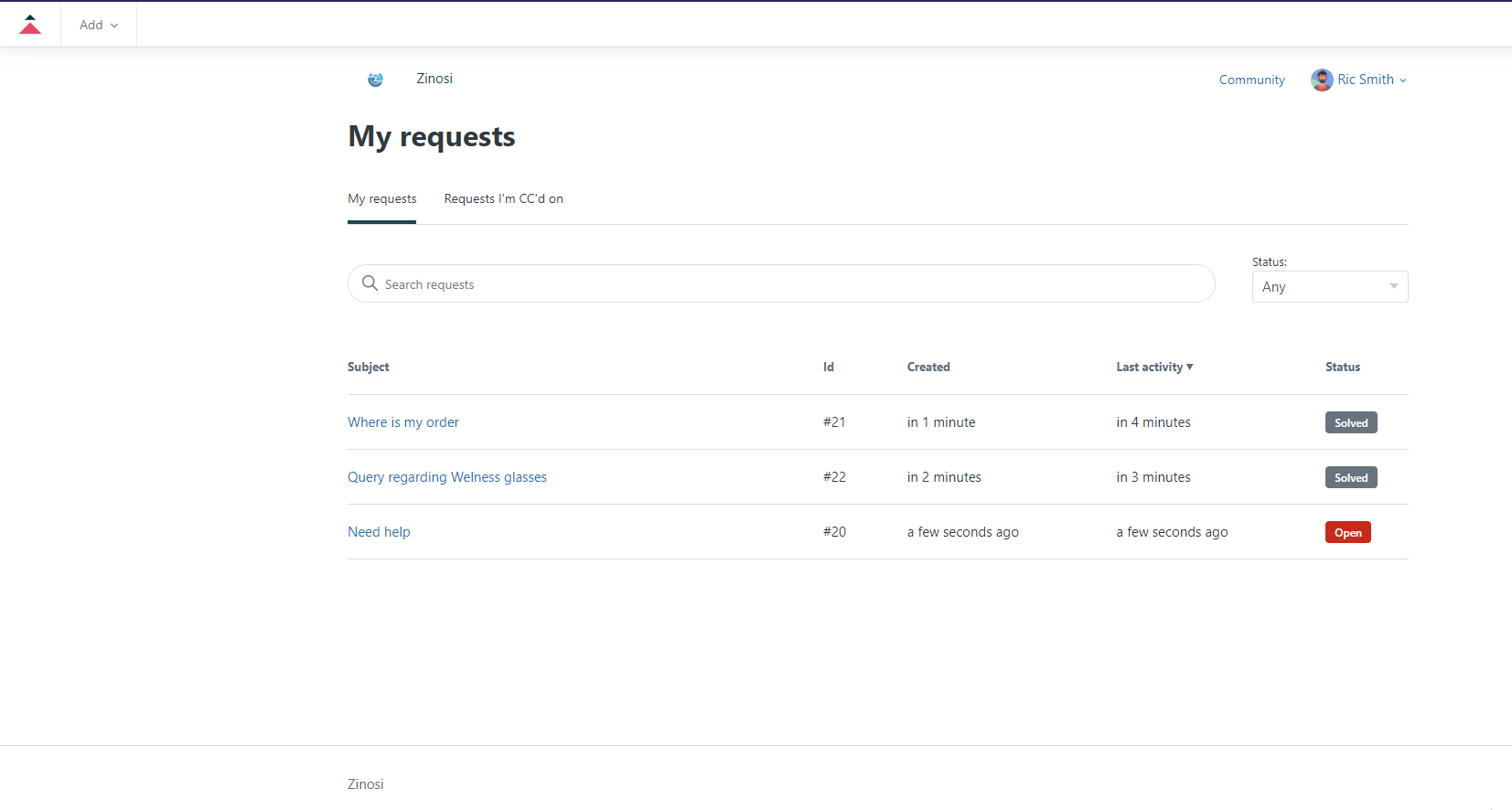Open the Zinosi brand name link

(x=434, y=79)
